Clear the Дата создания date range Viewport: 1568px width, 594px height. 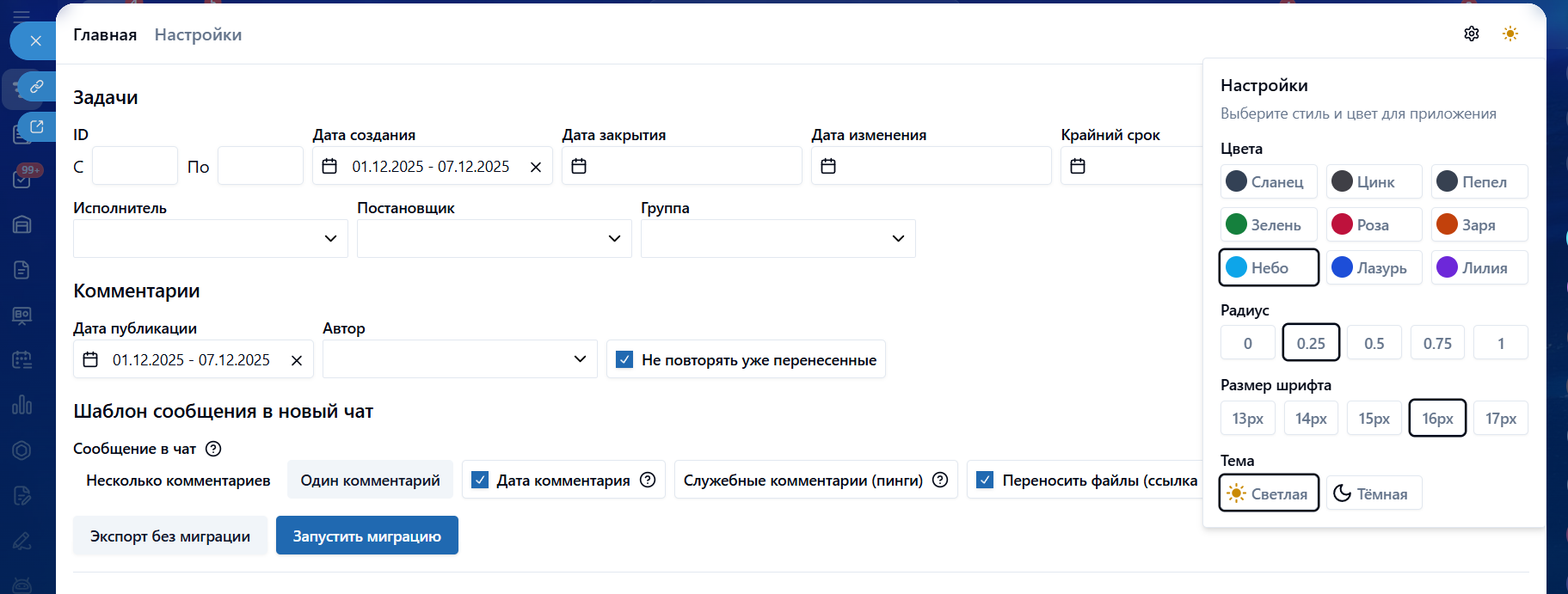[x=535, y=167]
